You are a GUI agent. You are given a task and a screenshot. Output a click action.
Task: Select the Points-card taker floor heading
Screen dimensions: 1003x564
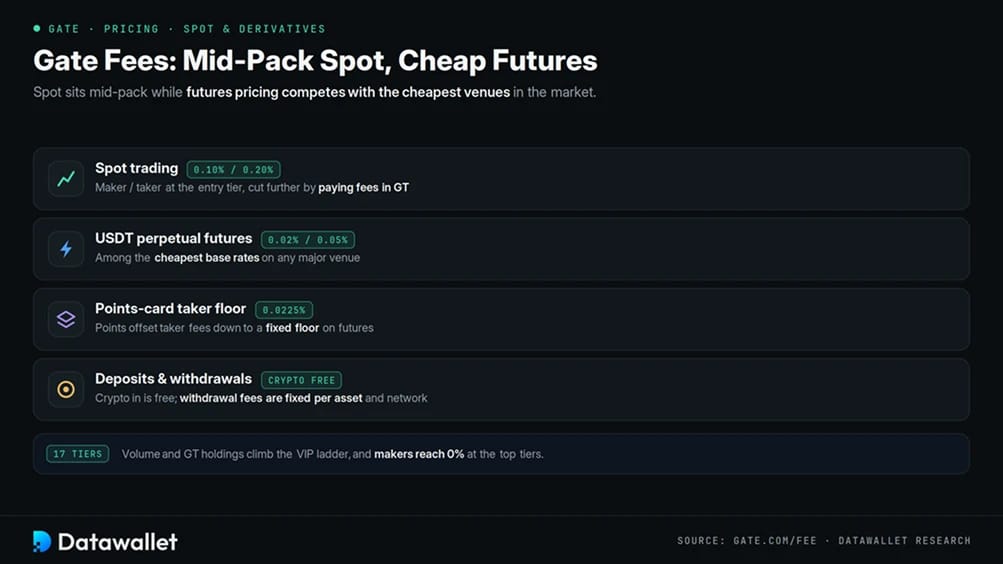pyautogui.click(x=171, y=308)
